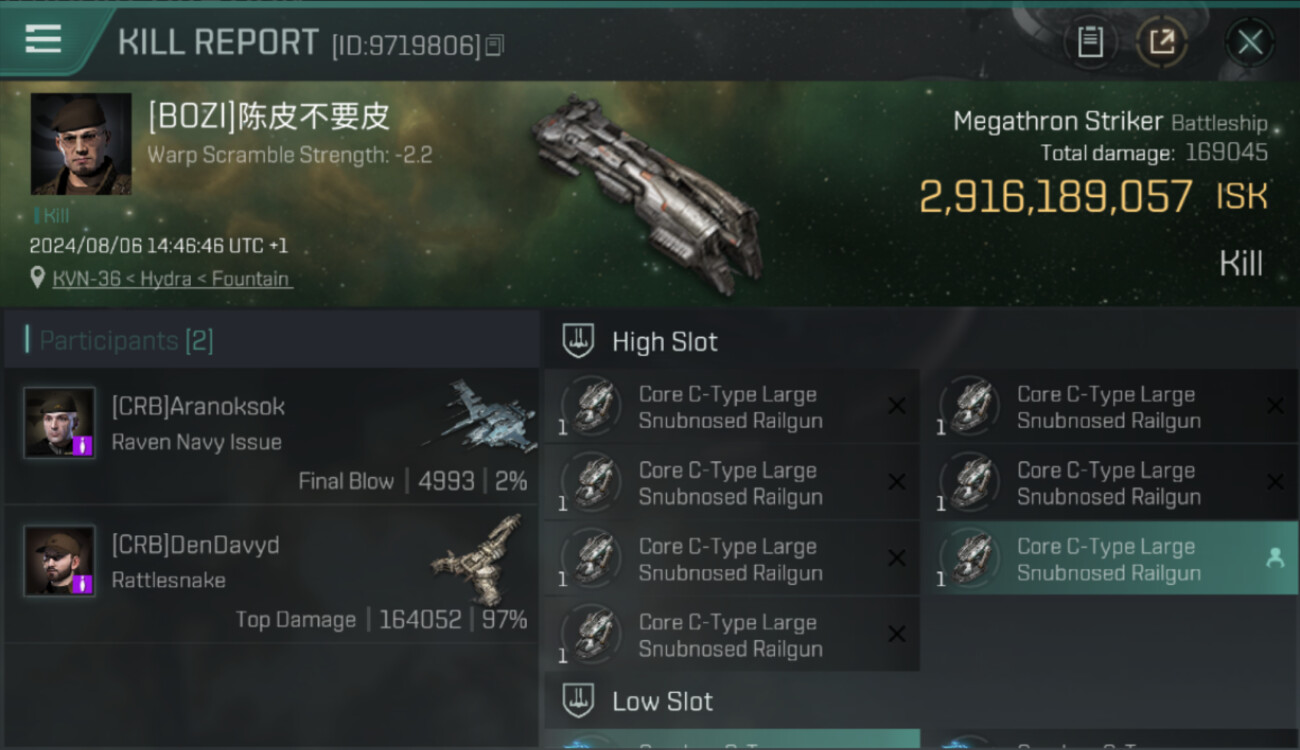This screenshot has width=1300, height=750.
Task: Select first railgun in high slot
Action: (x=732, y=407)
